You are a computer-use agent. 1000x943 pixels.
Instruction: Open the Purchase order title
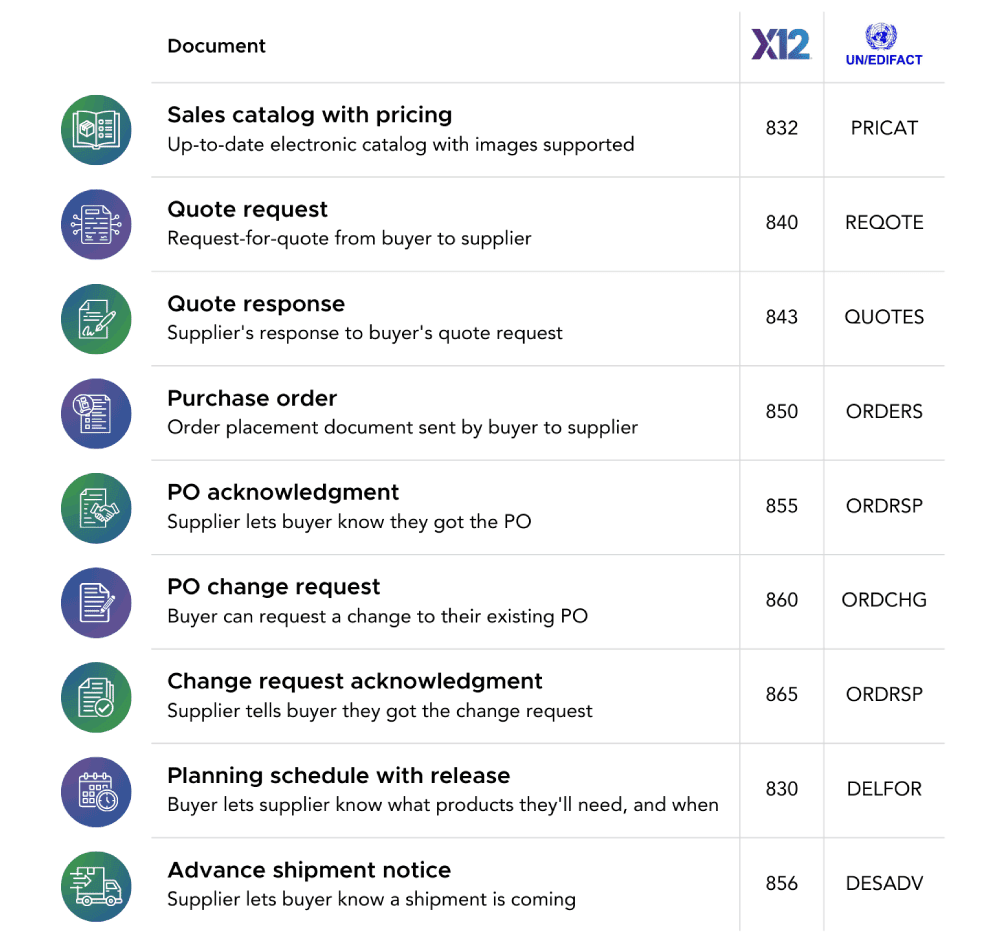click(x=252, y=398)
